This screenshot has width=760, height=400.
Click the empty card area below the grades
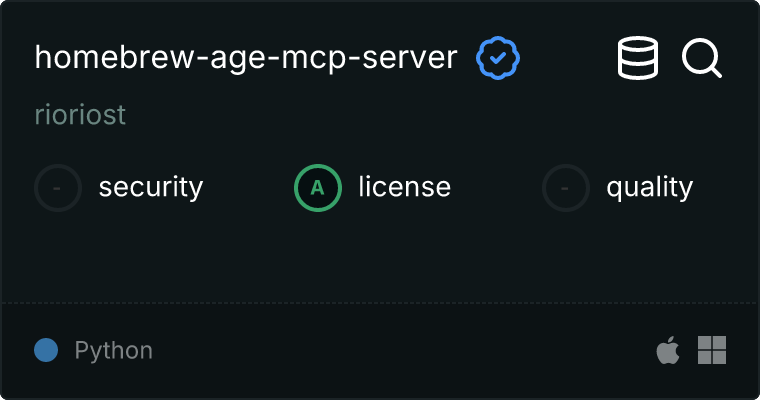coord(380,255)
